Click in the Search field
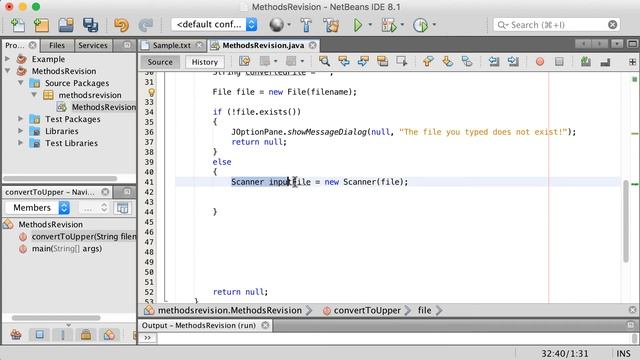Image resolution: width=640 pixels, height=360 pixels. click(x=556, y=25)
